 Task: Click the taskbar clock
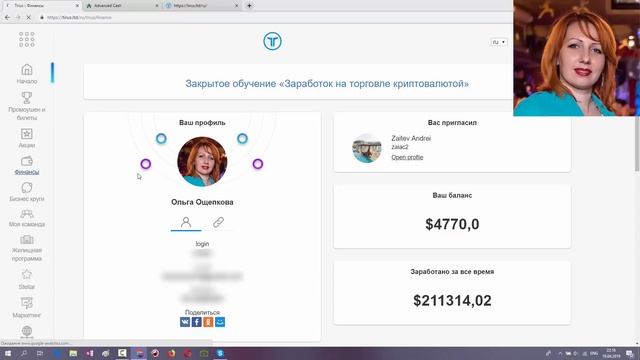click(611, 353)
